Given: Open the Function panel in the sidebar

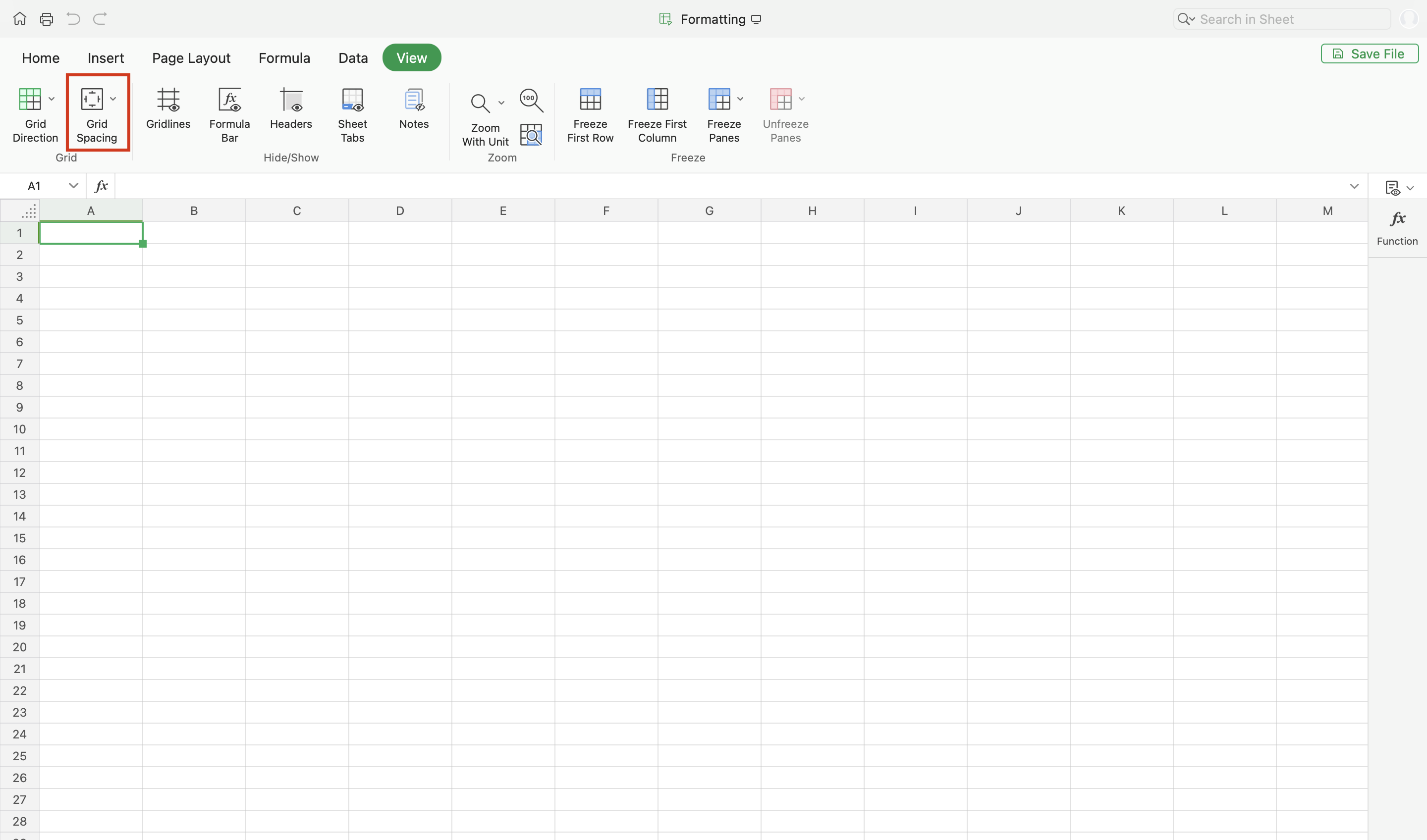Looking at the screenshot, I should [1397, 227].
